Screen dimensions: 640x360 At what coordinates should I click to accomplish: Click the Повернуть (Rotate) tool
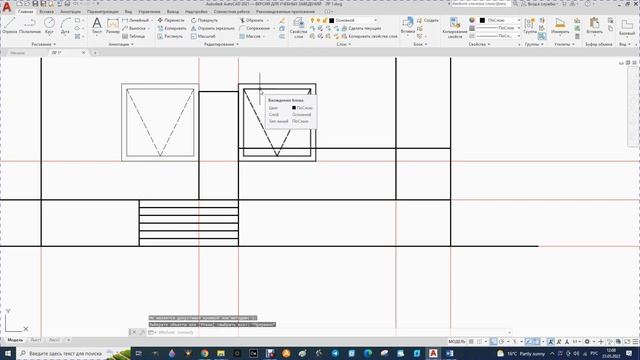204,20
